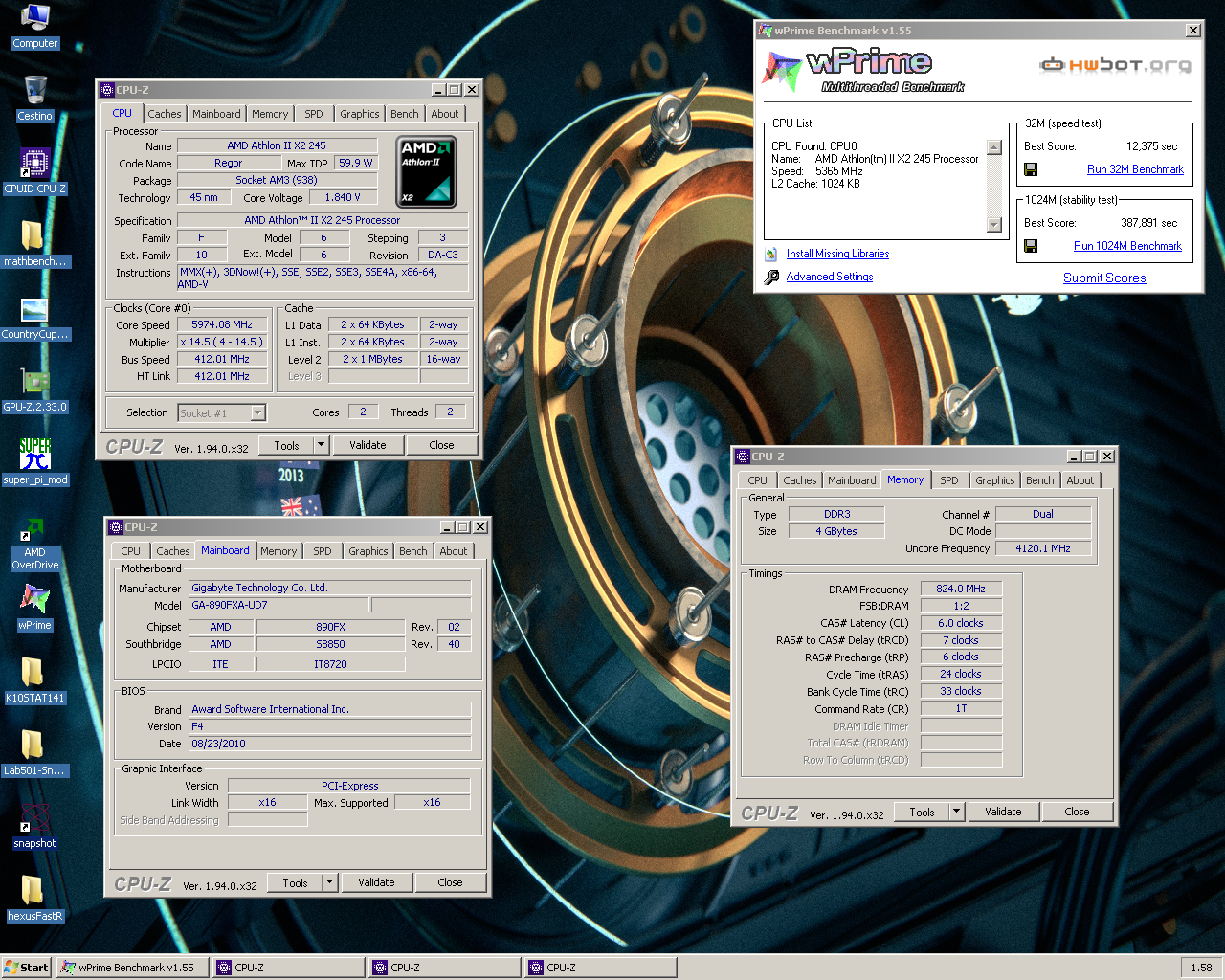Save the 32M score floppy icon
The image size is (1225, 980).
pyautogui.click(x=1031, y=169)
